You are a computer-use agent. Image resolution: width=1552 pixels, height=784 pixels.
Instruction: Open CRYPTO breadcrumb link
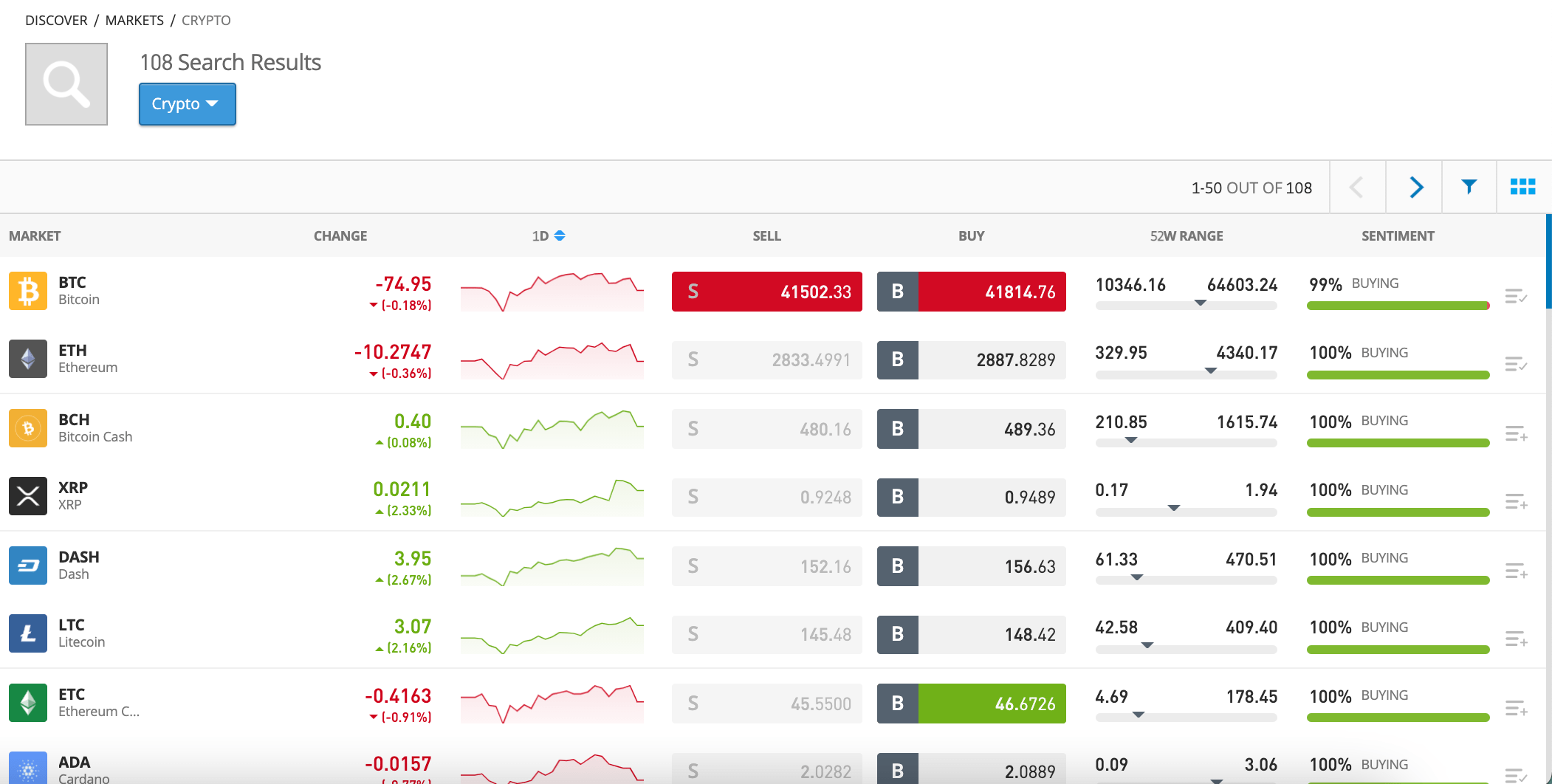click(206, 21)
